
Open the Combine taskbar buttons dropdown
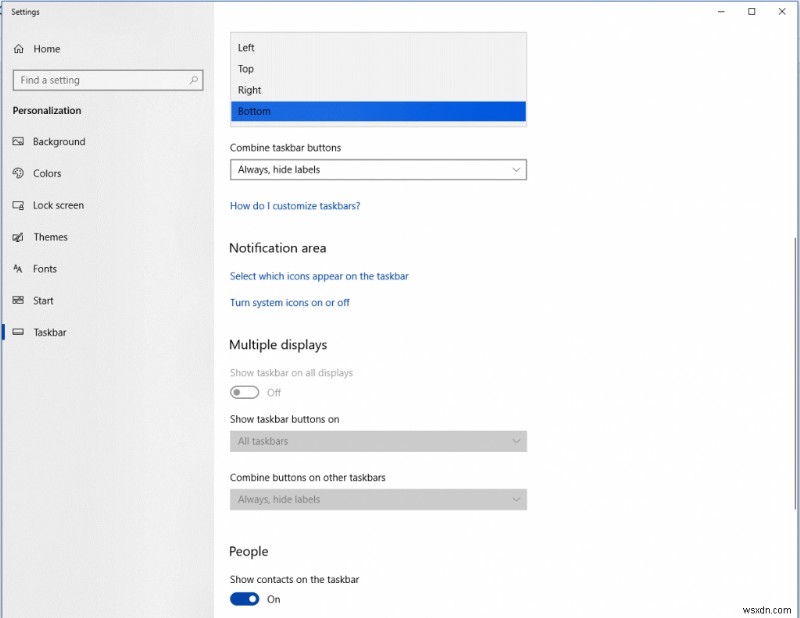(378, 169)
